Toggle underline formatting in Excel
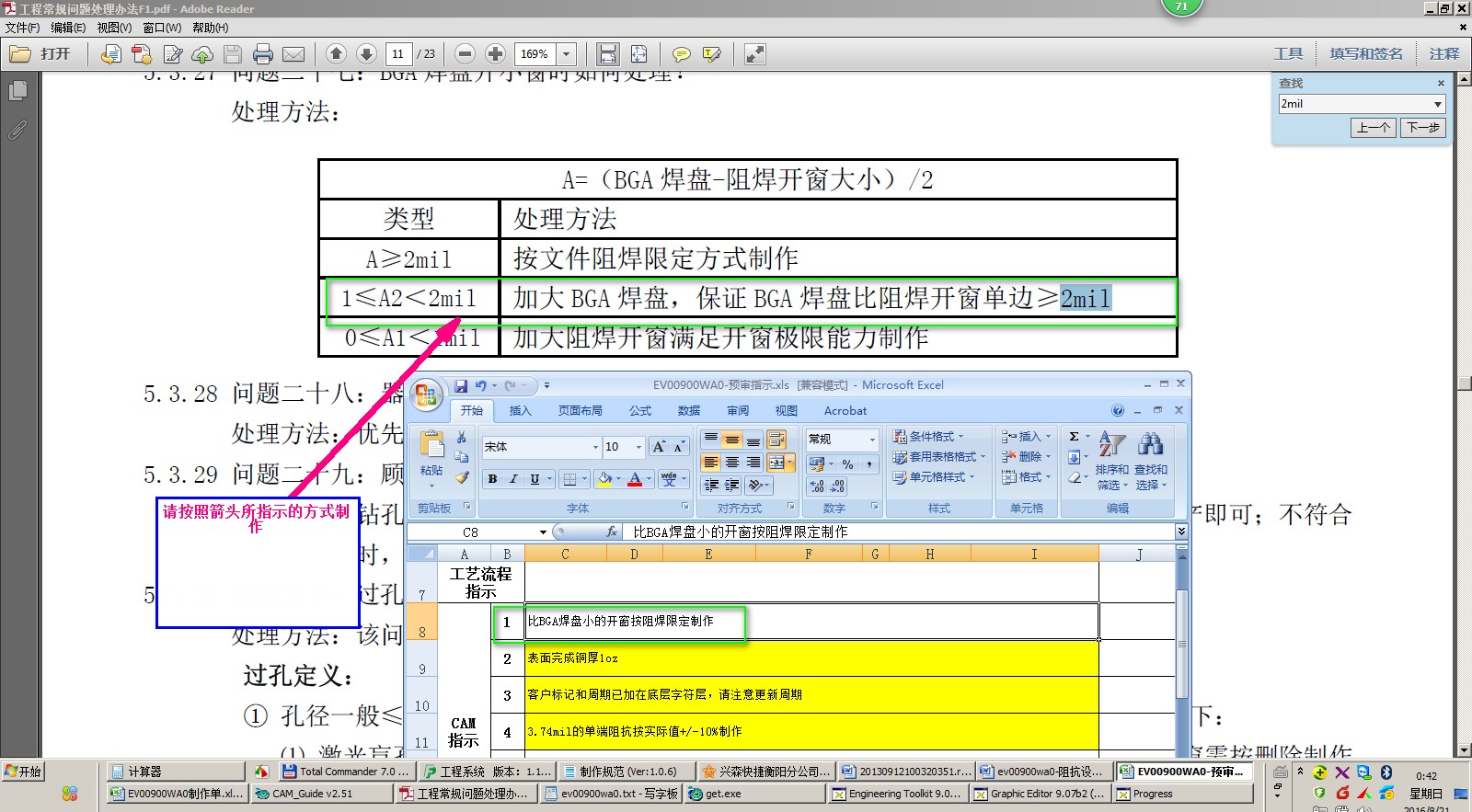The image size is (1472, 812). pos(535,479)
